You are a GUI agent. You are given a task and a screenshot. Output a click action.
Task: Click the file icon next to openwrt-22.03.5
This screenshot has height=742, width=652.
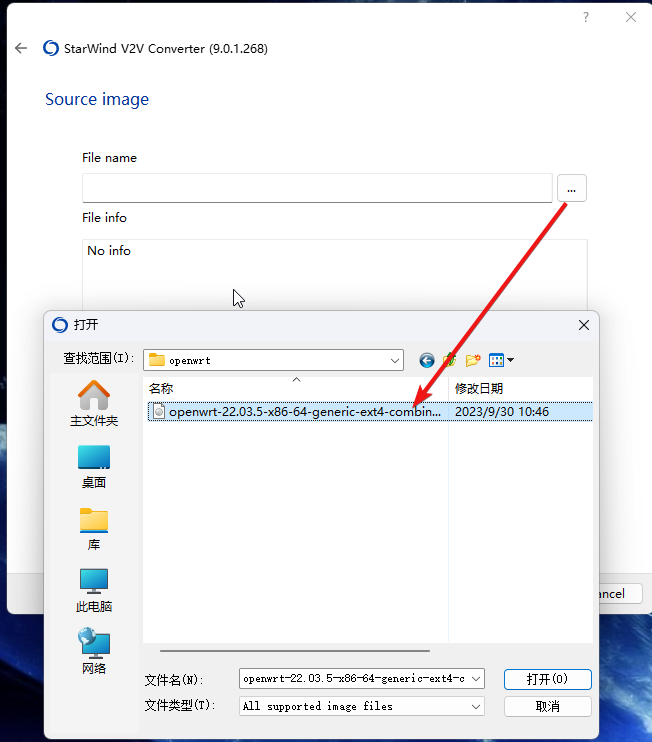click(159, 412)
